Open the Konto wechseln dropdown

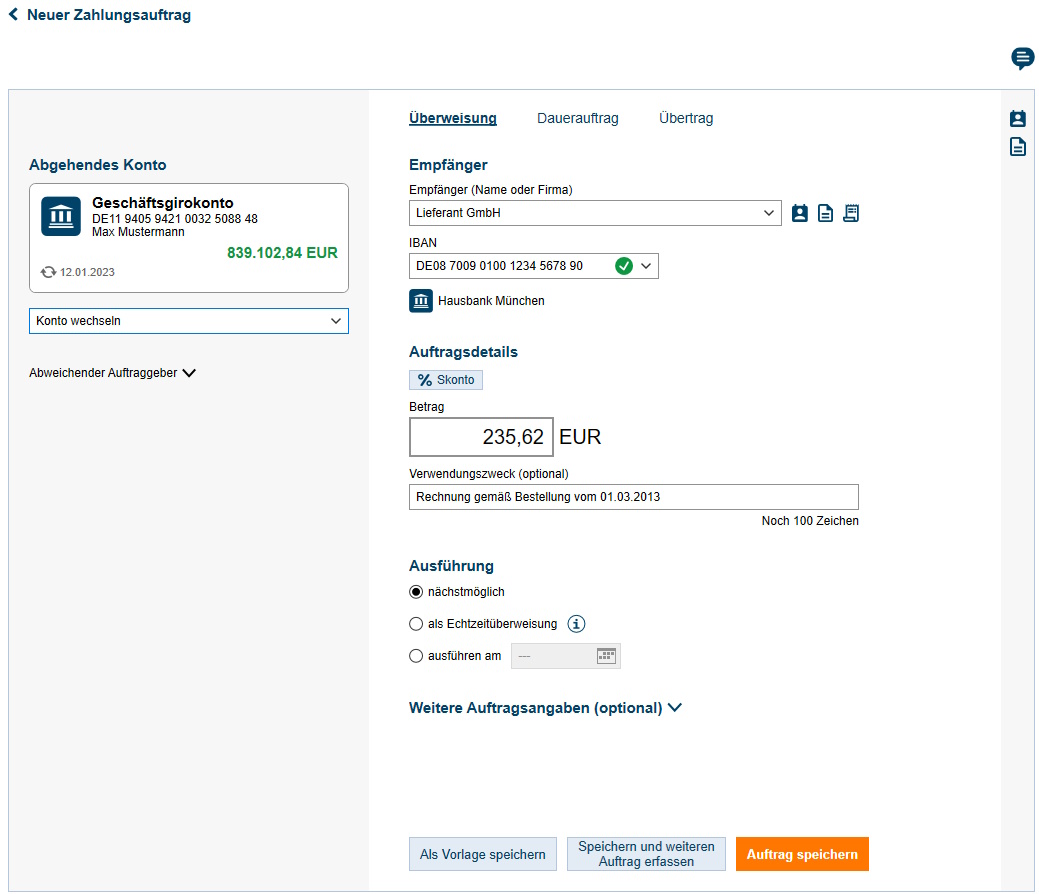point(189,321)
